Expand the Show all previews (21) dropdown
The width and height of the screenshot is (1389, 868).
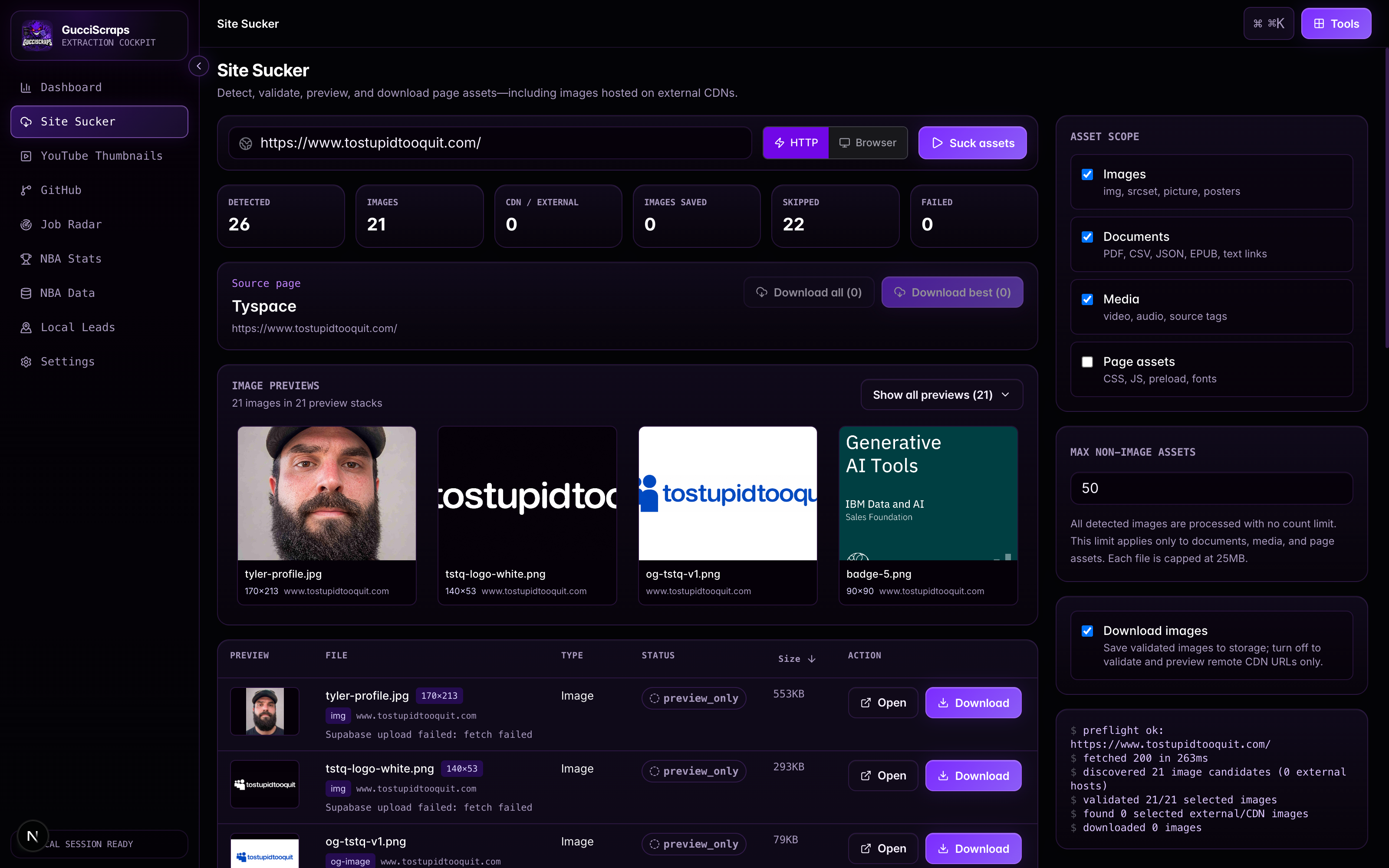(941, 395)
